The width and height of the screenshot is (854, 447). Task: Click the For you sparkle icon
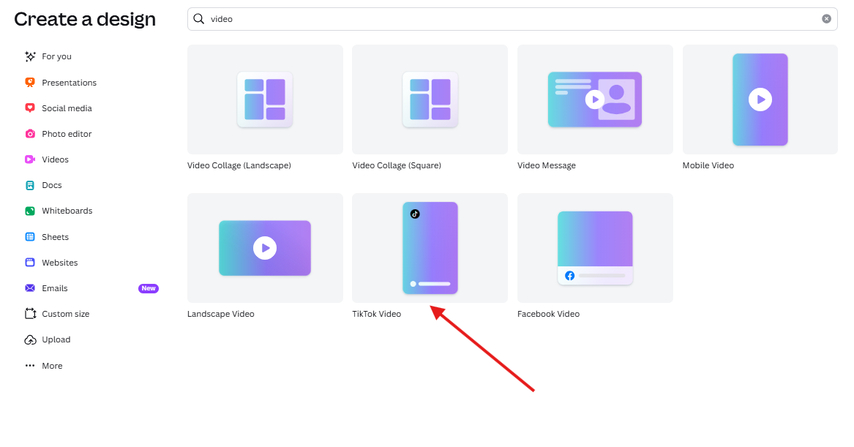click(x=30, y=57)
